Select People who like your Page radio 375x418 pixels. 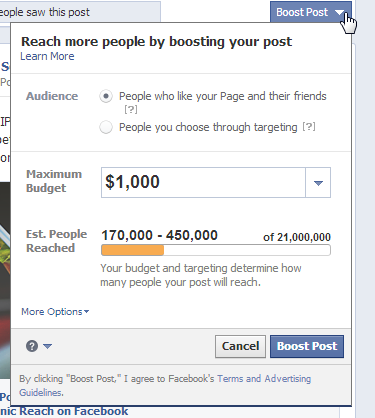coord(106,96)
